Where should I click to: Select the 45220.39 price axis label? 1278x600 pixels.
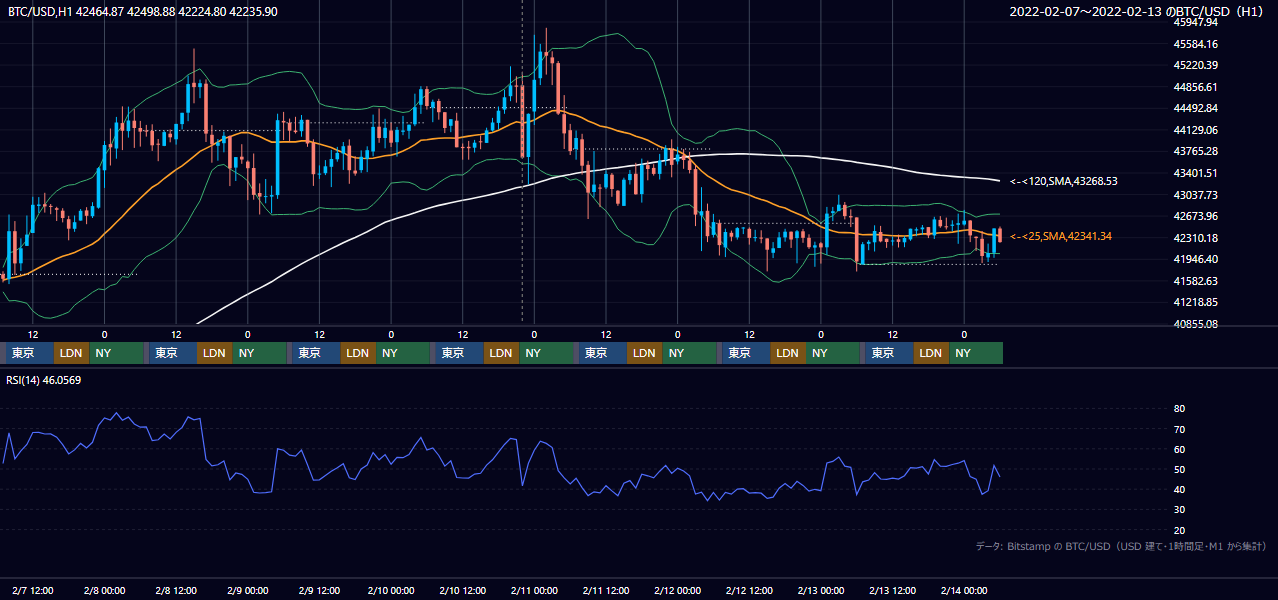pos(1196,65)
